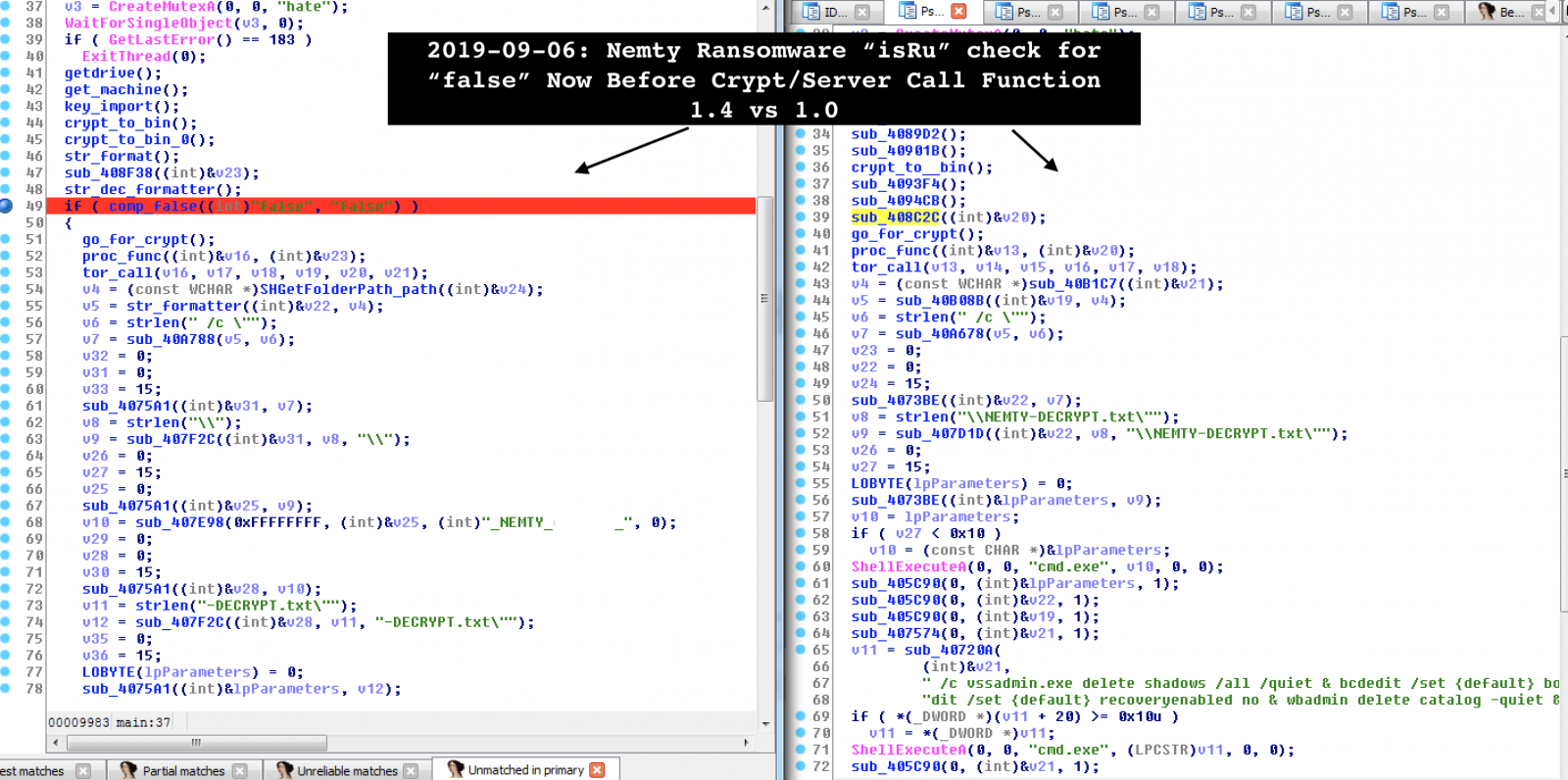Click tor_call on right line 42
1568x780 pixels.
(886, 267)
